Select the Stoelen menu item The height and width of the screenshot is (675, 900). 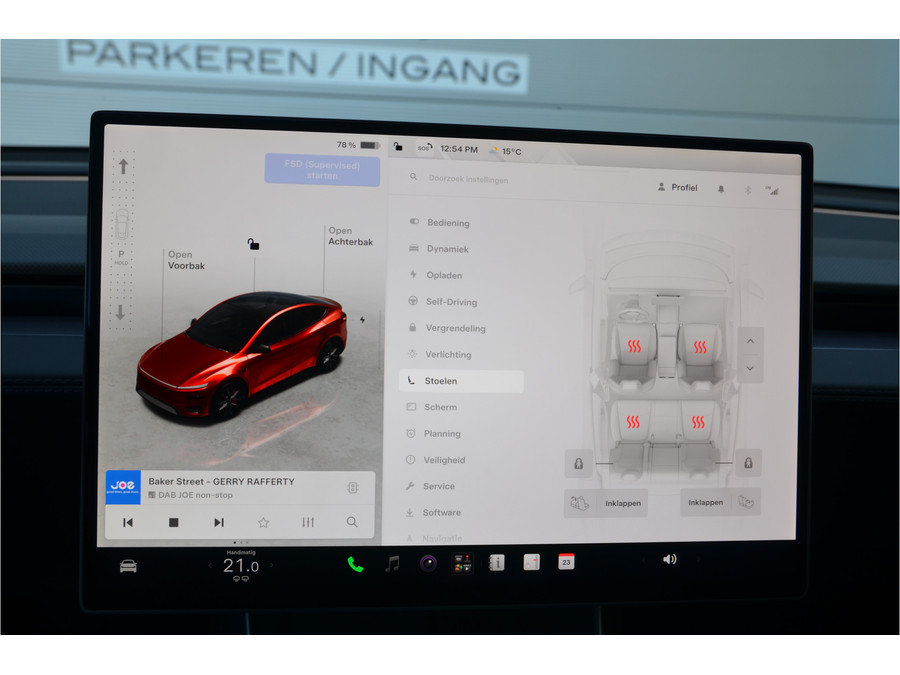pos(461,381)
